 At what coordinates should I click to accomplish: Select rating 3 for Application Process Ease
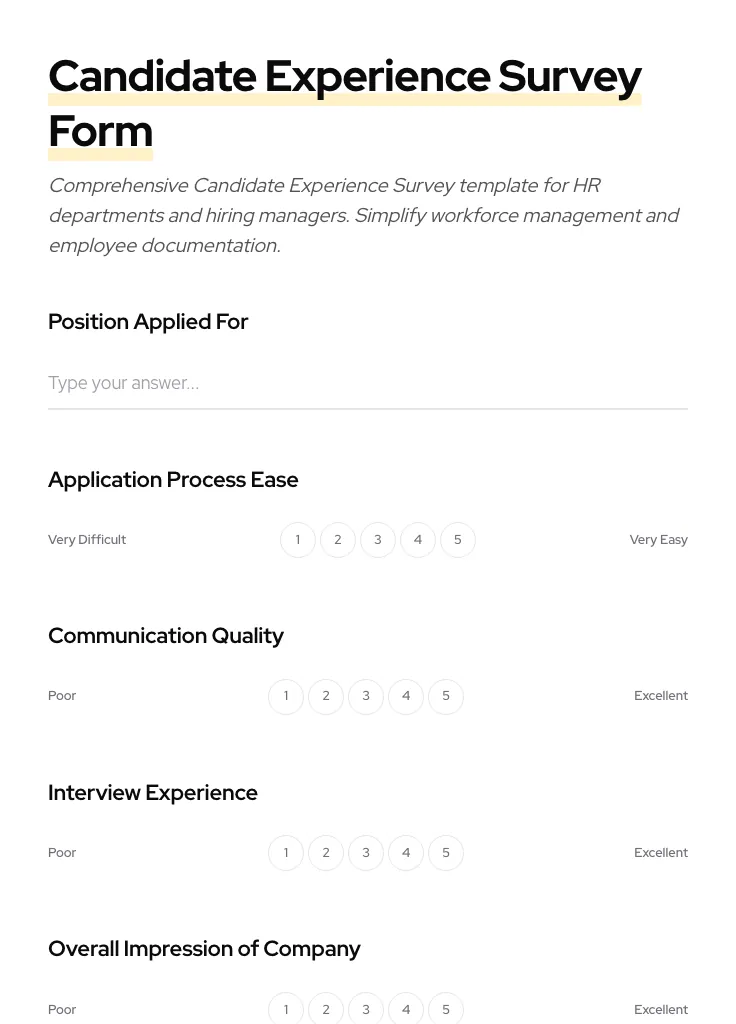point(377,539)
